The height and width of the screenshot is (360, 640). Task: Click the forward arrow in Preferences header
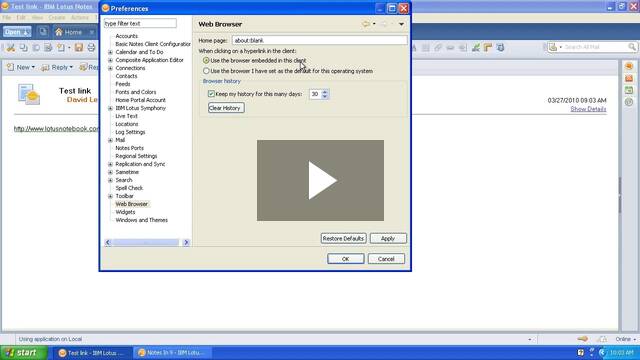384,24
